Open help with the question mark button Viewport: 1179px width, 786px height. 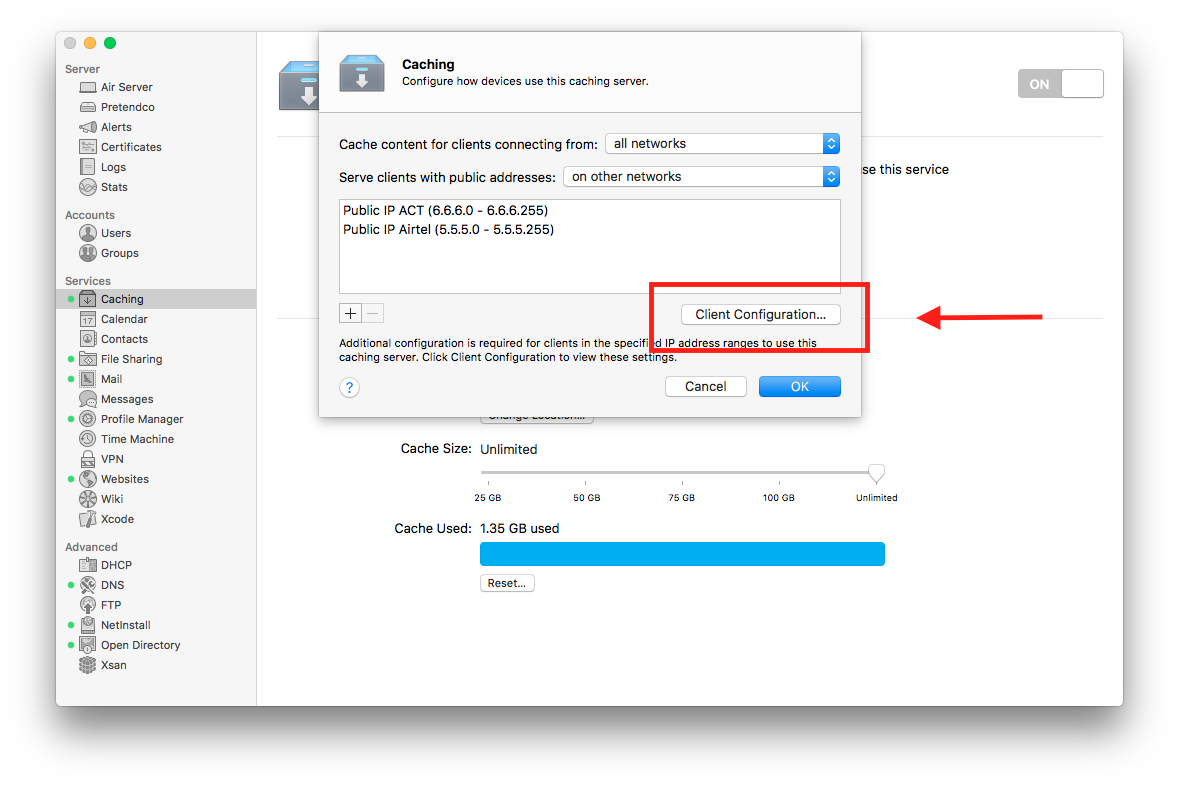[x=349, y=387]
